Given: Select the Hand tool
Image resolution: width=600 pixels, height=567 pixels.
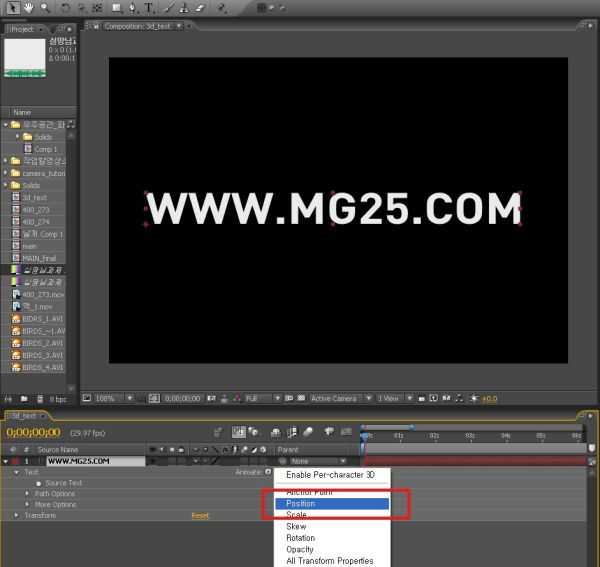Looking at the screenshot, I should click(x=29, y=8).
